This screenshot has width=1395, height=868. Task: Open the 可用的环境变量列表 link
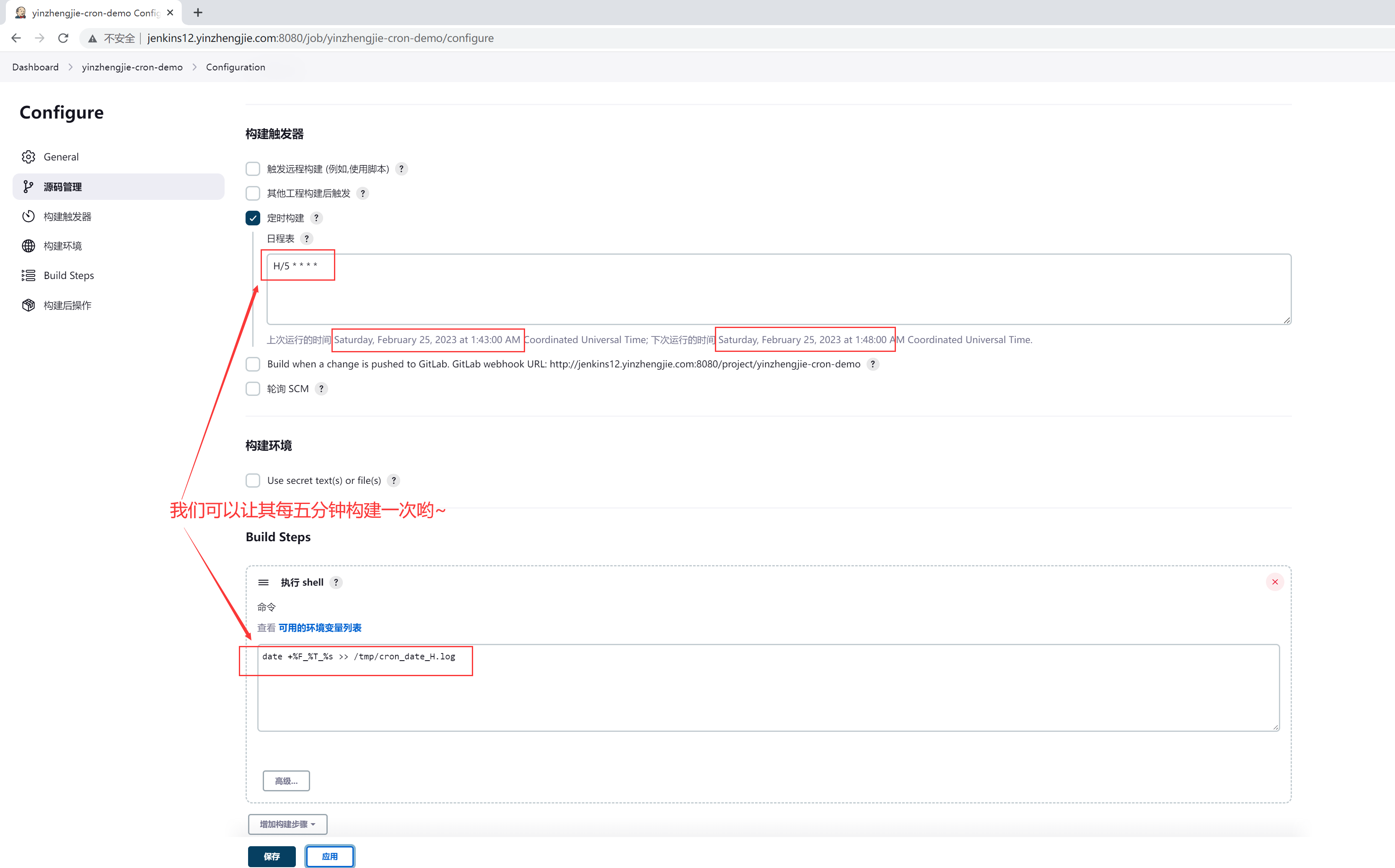tap(320, 628)
